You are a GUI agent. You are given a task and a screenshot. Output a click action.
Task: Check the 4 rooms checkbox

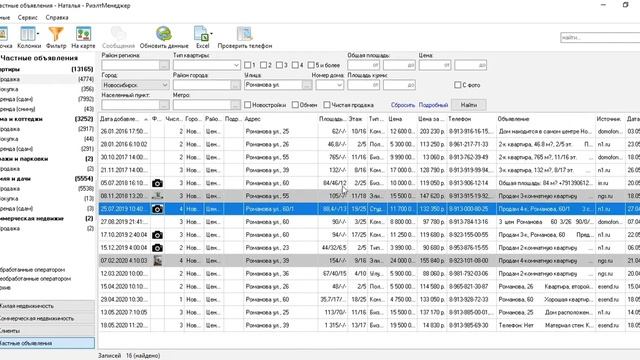tap(295, 65)
